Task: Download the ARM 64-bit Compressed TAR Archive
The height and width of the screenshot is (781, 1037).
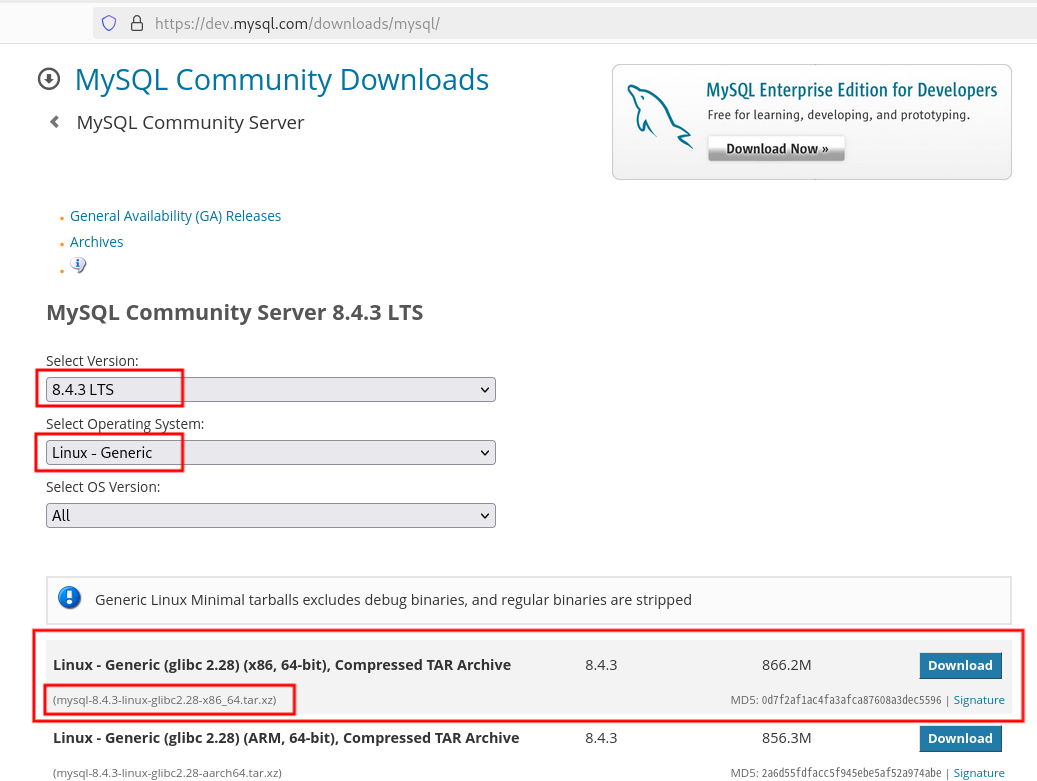Action: click(x=959, y=738)
